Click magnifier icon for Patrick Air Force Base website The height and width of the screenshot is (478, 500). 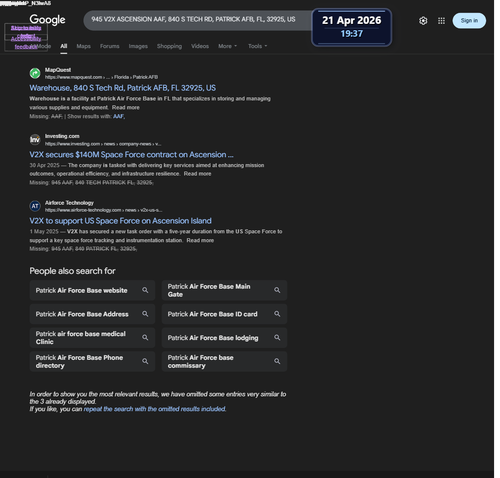click(145, 290)
